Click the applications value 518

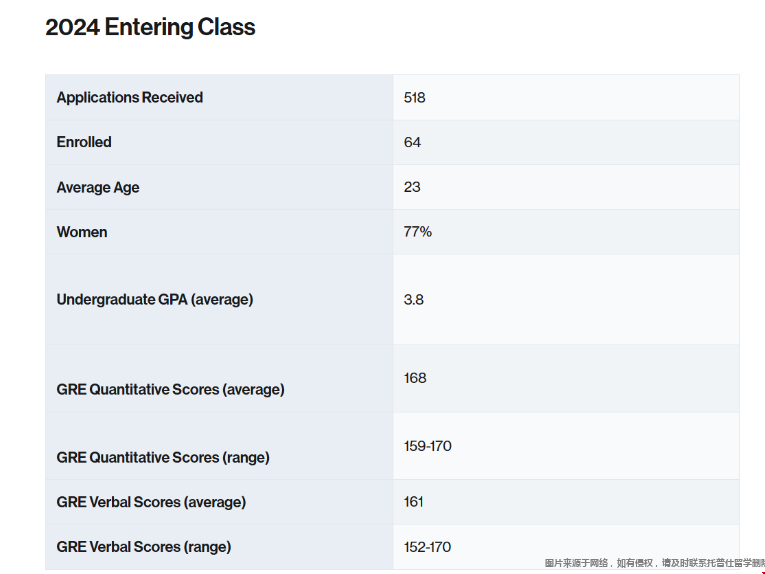pos(415,97)
